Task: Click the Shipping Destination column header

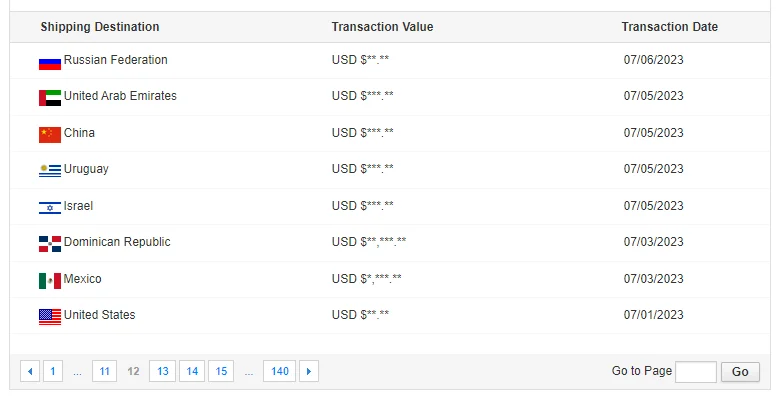Action: pyautogui.click(x=100, y=27)
